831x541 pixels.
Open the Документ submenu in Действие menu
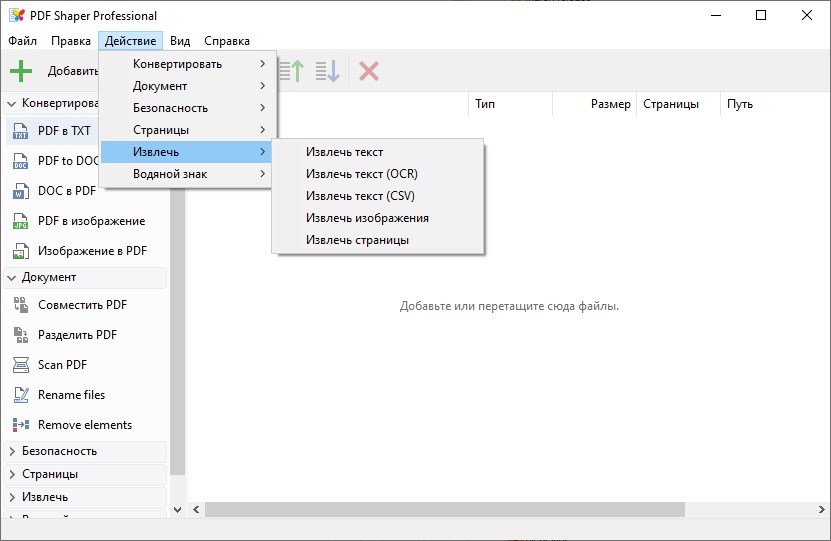coord(188,86)
